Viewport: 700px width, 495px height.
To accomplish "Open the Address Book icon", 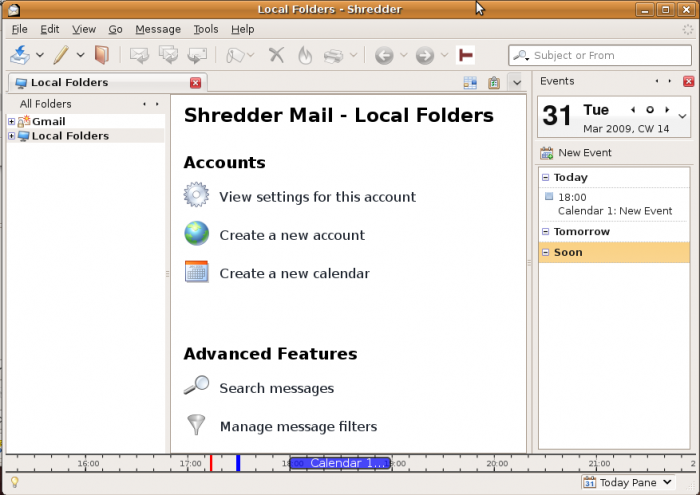I will point(102,55).
